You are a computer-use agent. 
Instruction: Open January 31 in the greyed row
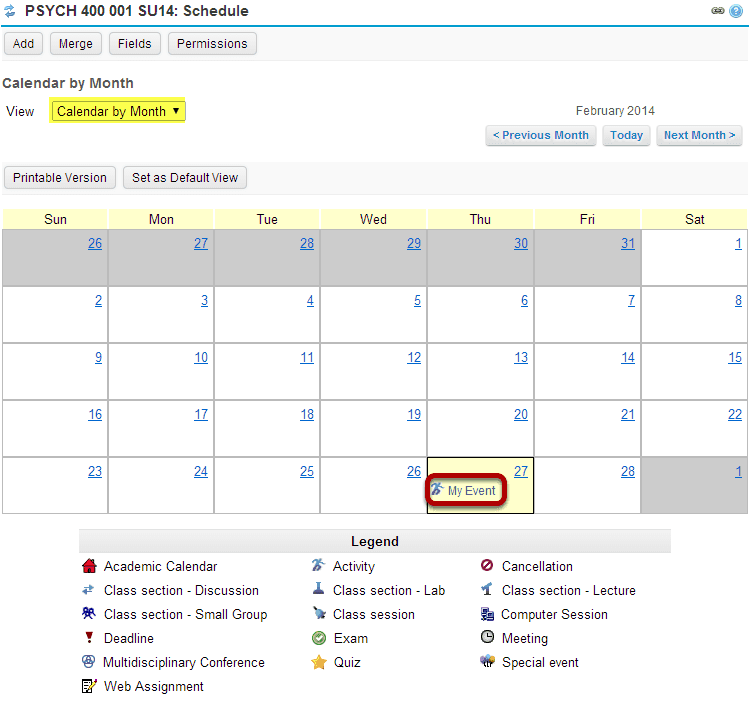[627, 243]
